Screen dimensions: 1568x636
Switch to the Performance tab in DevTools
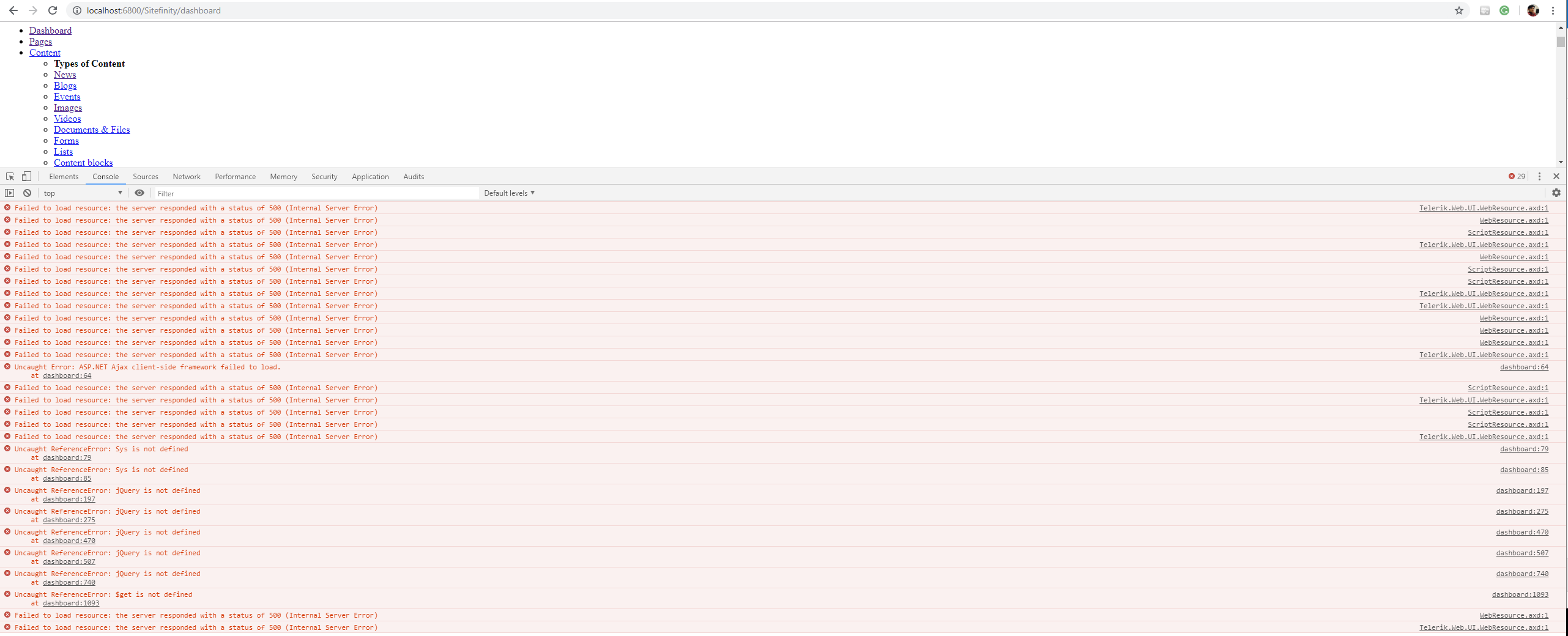[235, 176]
